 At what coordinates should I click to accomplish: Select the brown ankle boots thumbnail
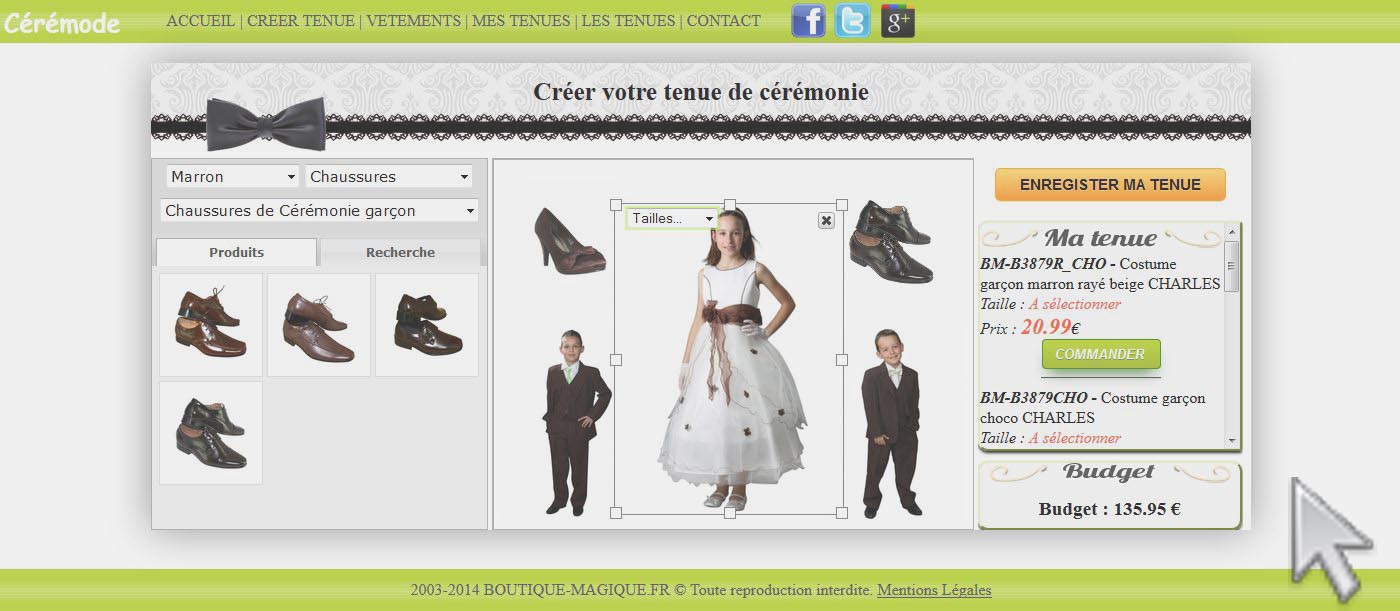click(x=427, y=324)
